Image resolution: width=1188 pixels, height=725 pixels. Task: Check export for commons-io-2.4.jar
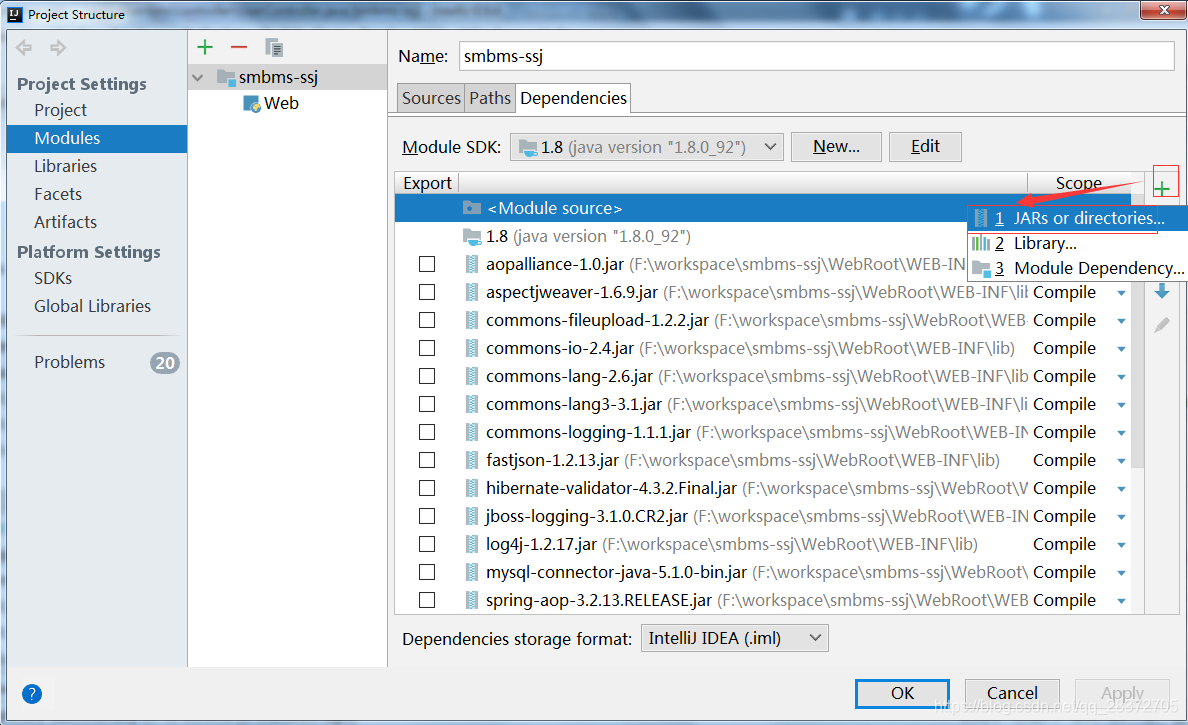[427, 348]
